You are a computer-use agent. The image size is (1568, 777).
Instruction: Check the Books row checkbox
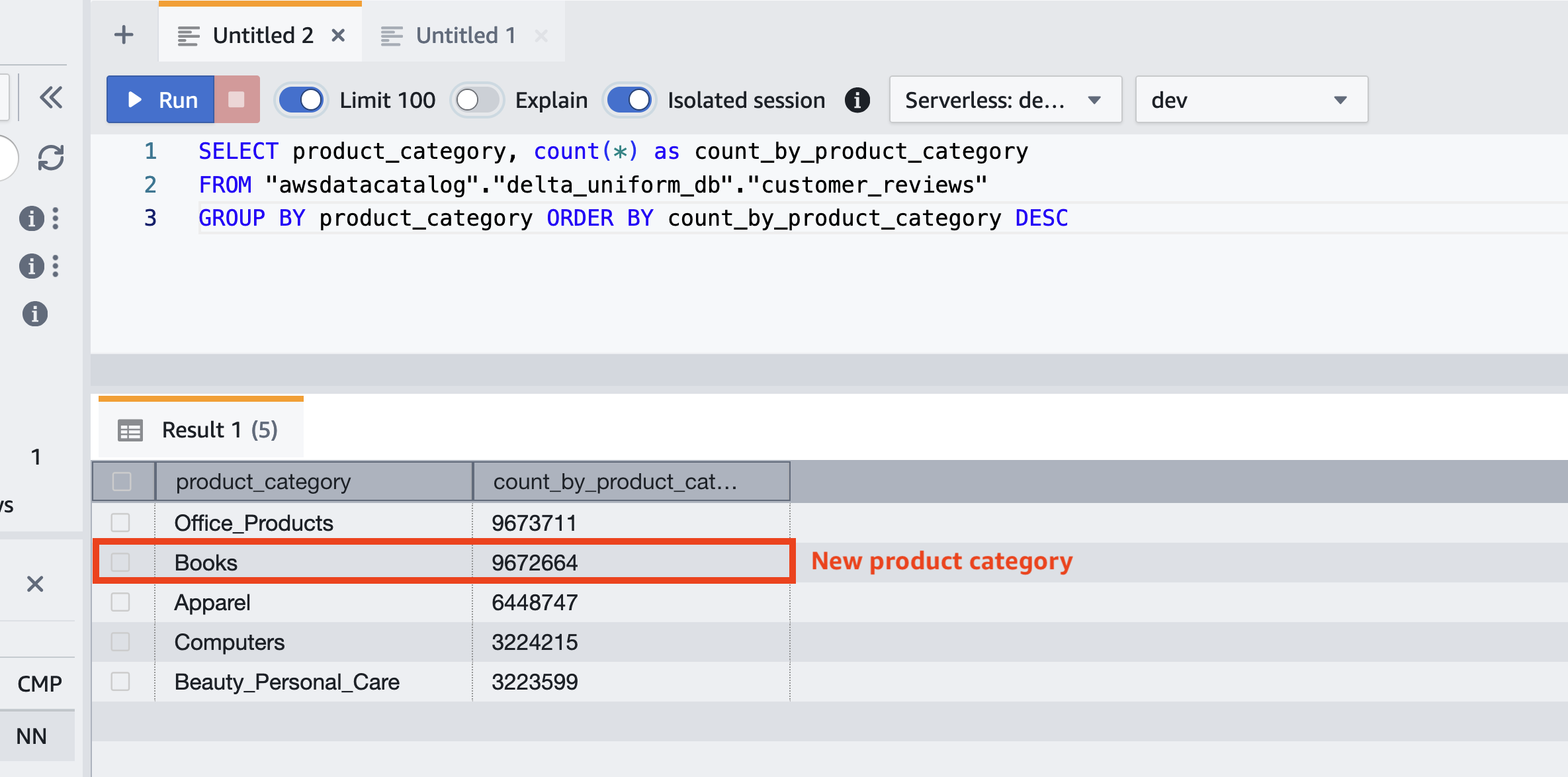tap(120, 563)
